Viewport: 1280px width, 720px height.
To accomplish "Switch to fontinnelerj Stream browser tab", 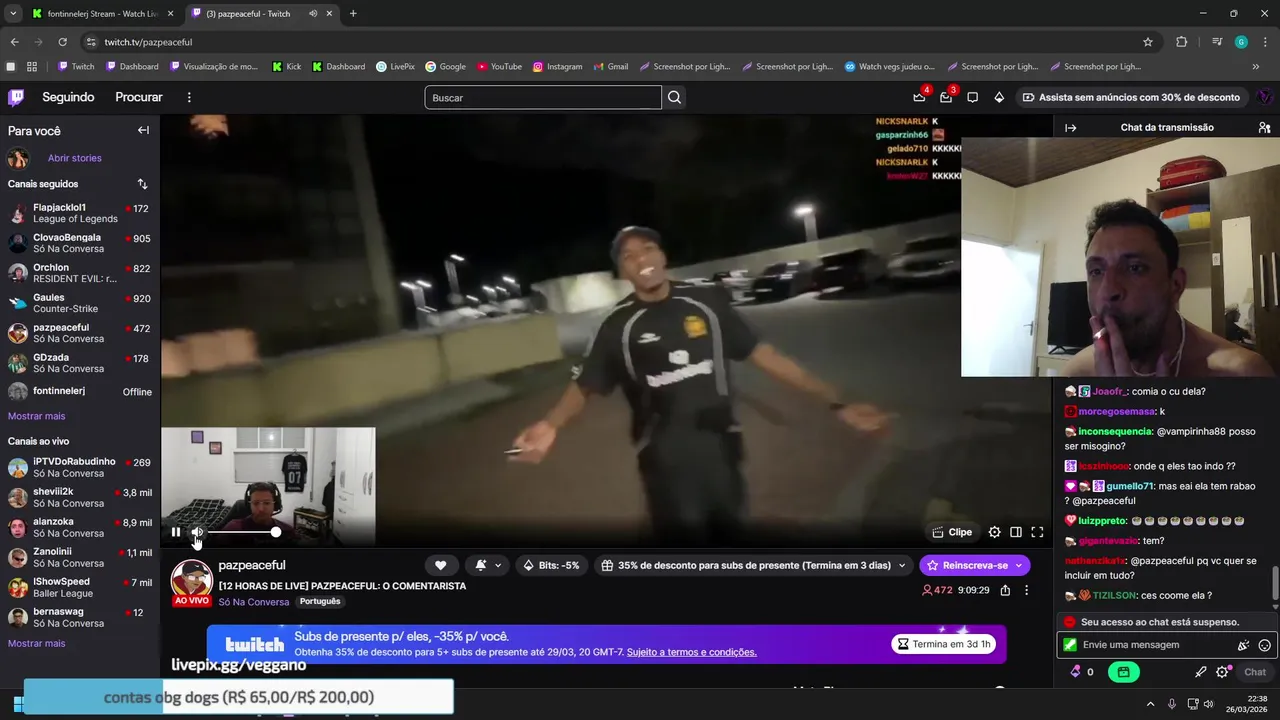I will click(x=103, y=14).
